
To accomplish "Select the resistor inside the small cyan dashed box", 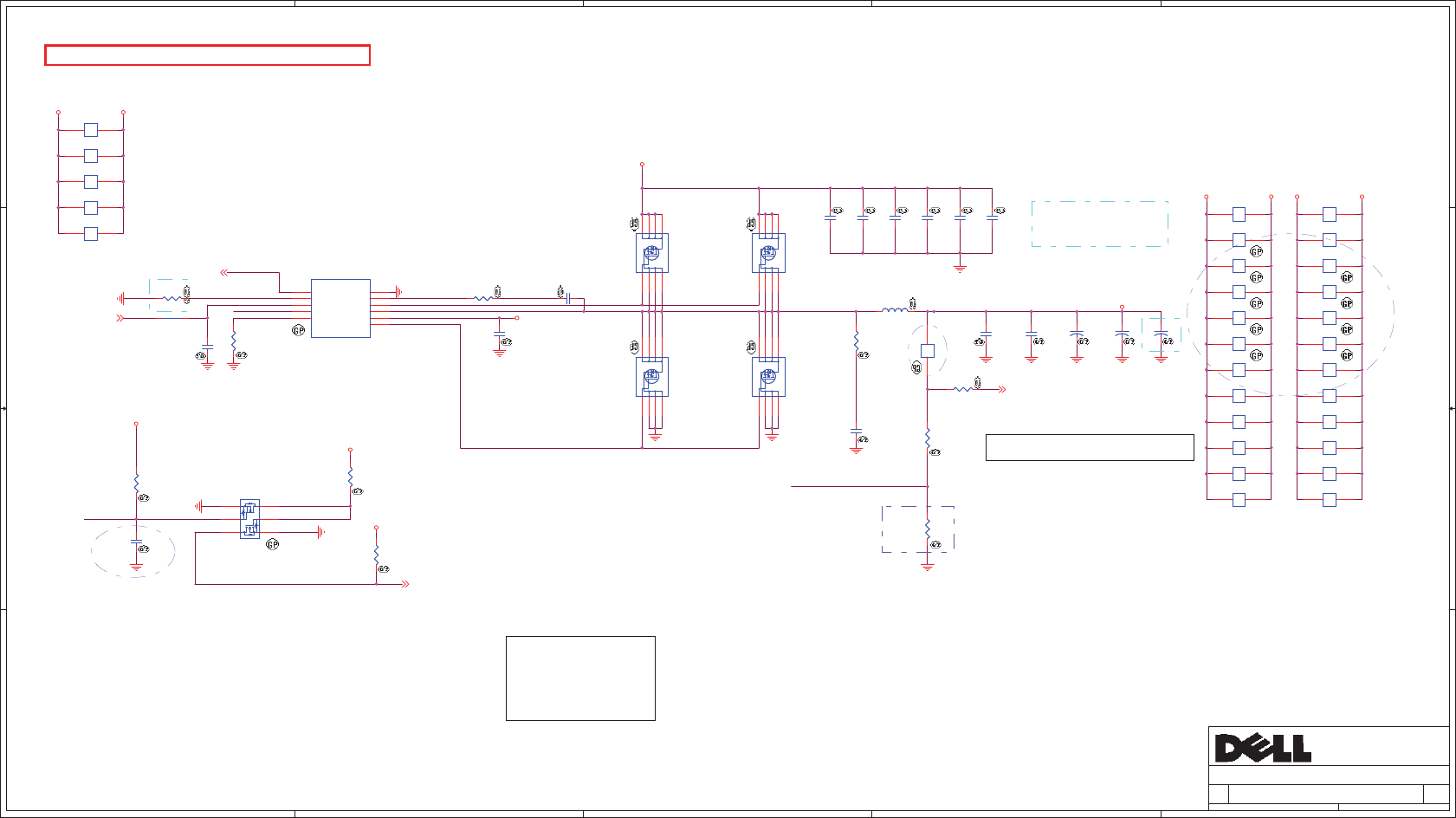I will [x=173, y=299].
